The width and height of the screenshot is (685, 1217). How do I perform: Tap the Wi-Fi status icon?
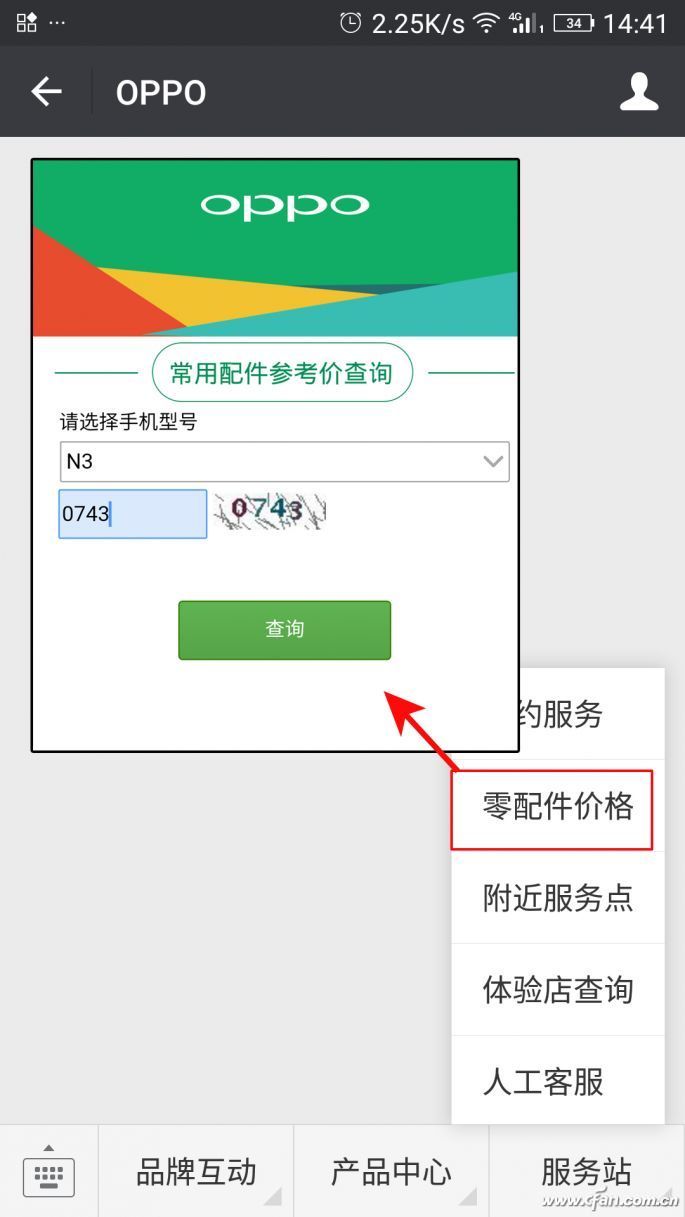[x=487, y=22]
